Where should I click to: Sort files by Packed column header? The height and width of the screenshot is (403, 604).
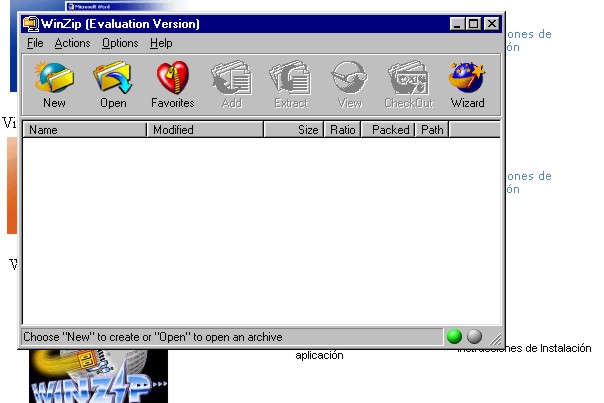point(389,130)
